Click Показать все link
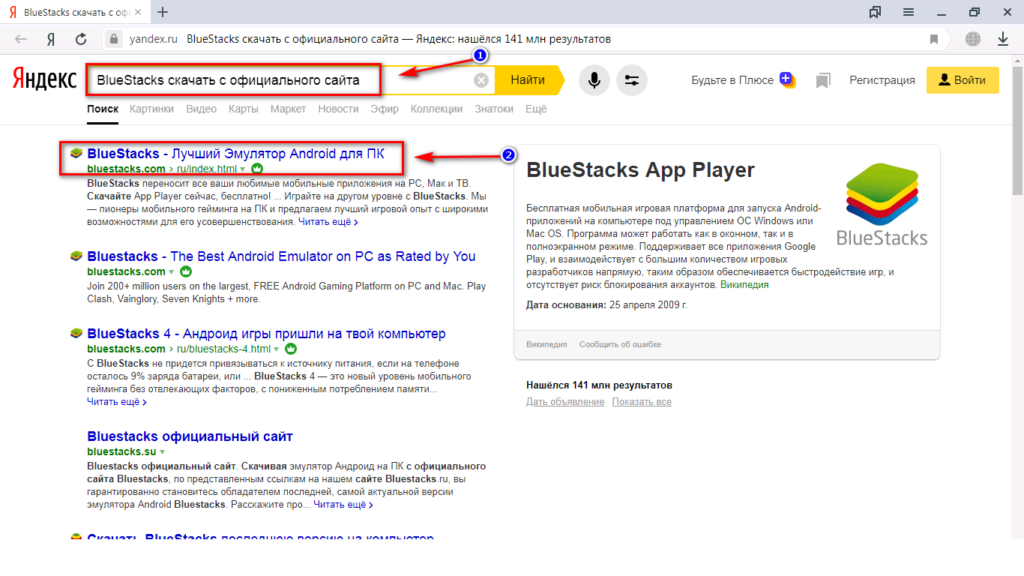Image resolution: width=1024 pixels, height=576 pixels. (641, 402)
